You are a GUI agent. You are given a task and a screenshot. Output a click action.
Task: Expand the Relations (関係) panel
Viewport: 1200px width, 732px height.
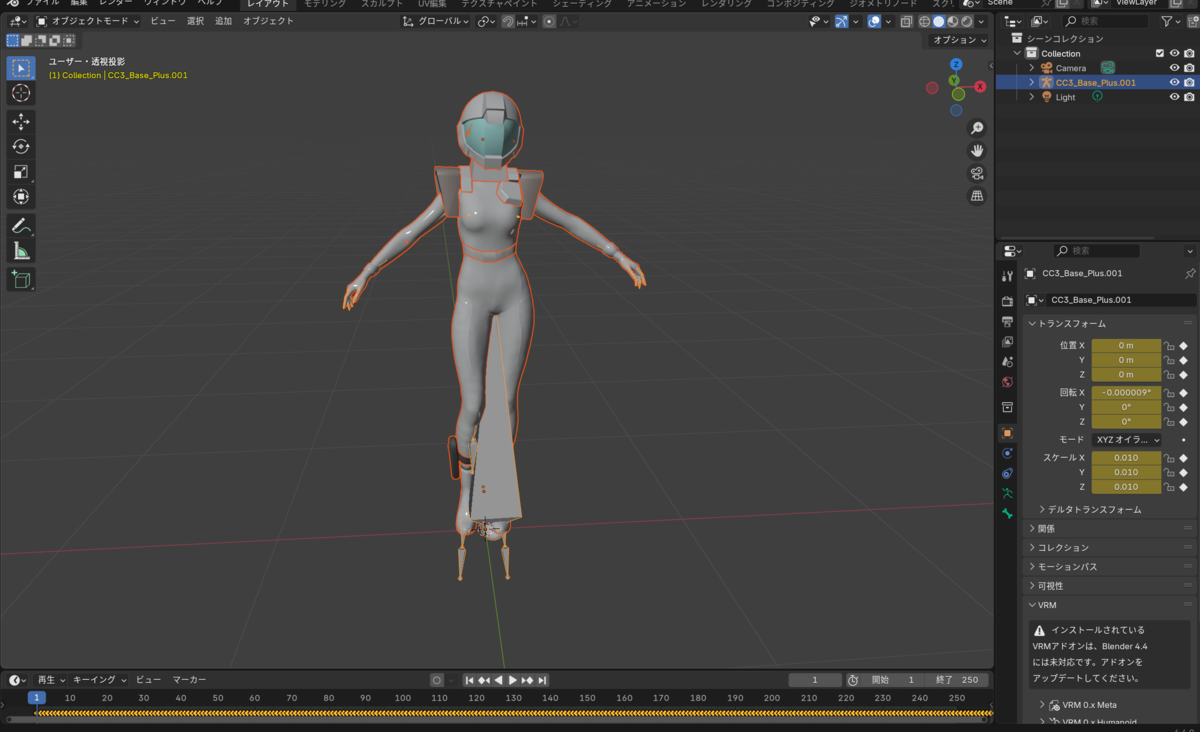pyautogui.click(x=1046, y=528)
